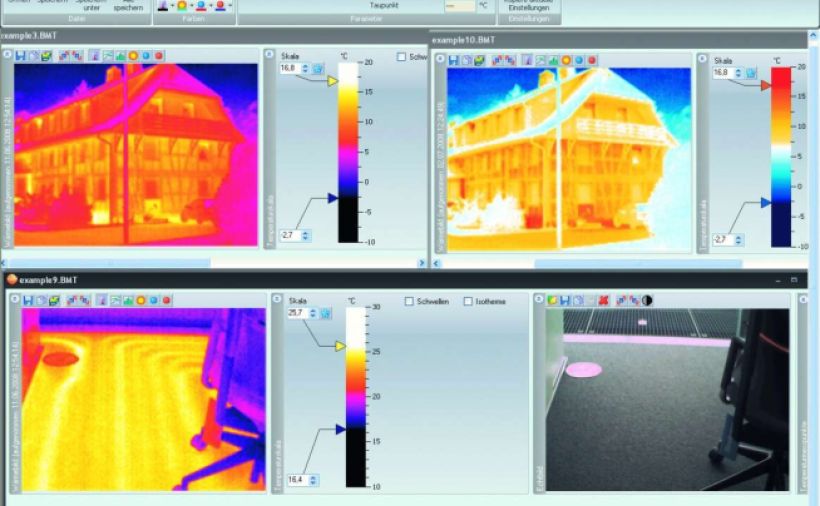820x506 pixels.
Task: Step the 25,7 upper scale value in example9.BMT
Action: tap(313, 313)
